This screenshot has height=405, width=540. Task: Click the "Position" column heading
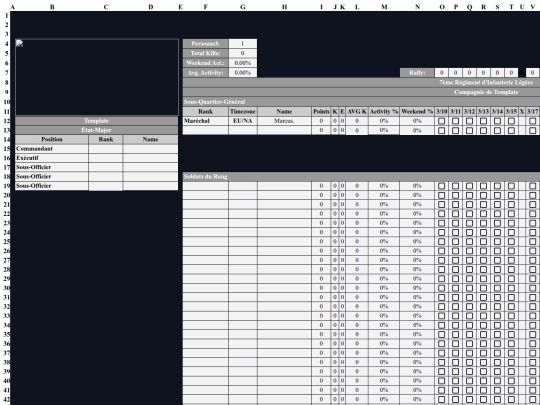pos(52,139)
